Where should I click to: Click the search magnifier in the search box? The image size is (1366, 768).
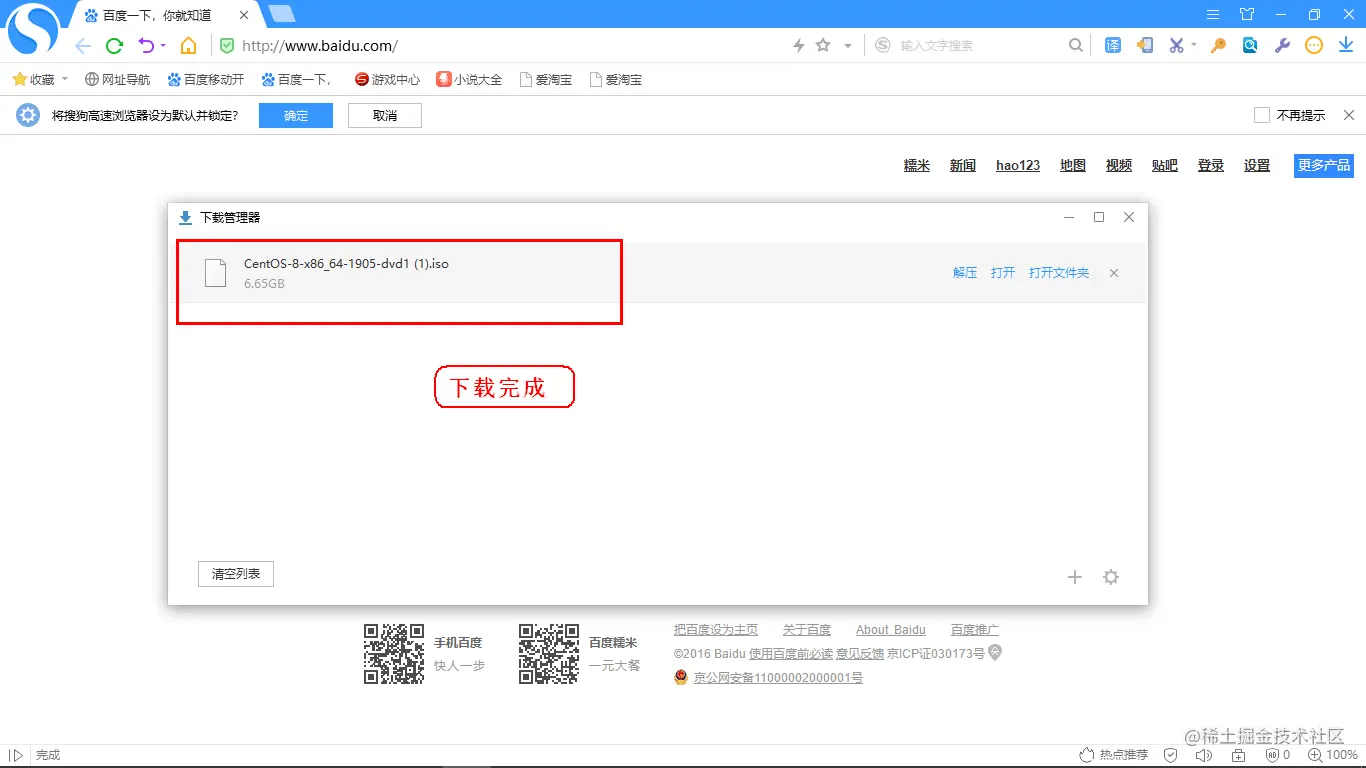point(1076,45)
